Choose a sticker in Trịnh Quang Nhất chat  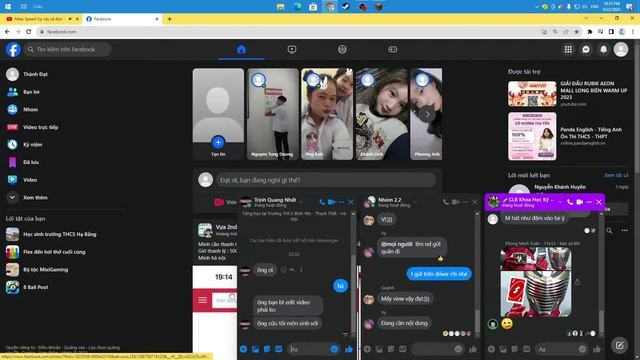coord(267,349)
